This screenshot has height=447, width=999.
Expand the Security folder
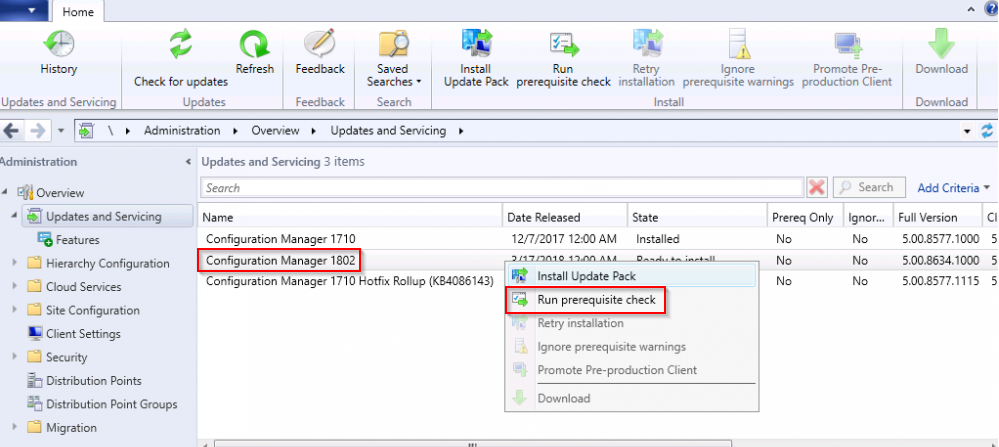coord(15,357)
